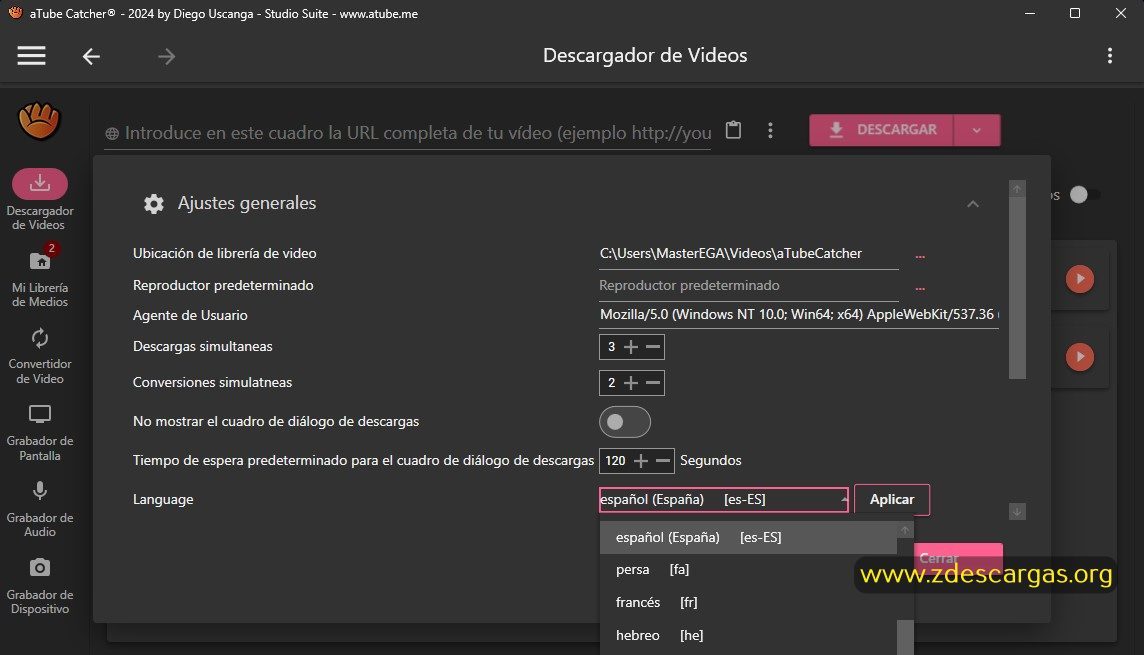Click the aTube Catcher glove logo
This screenshot has width=1144, height=655.
tap(39, 121)
